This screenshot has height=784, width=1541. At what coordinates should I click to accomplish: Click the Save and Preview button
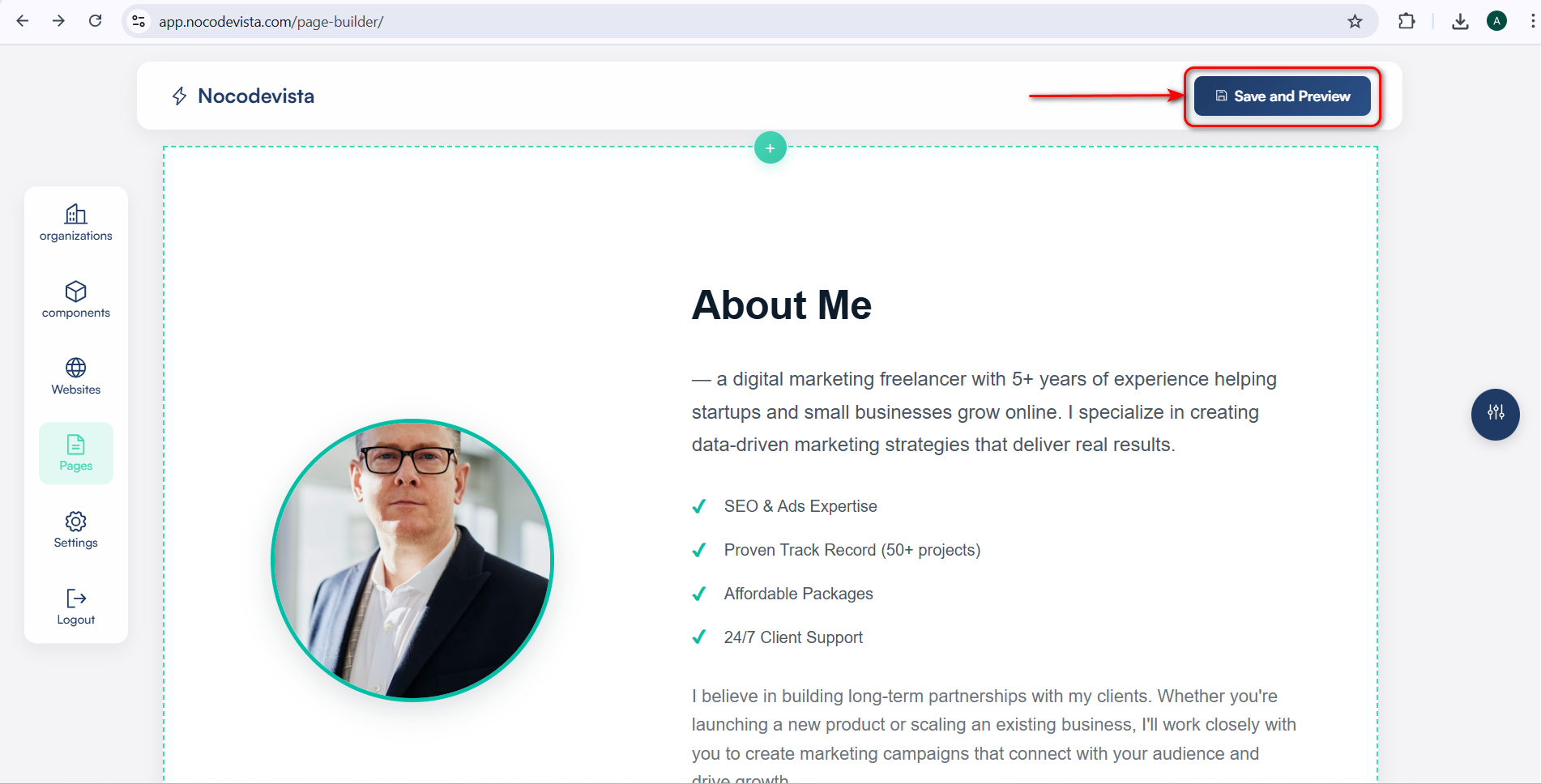tap(1283, 96)
